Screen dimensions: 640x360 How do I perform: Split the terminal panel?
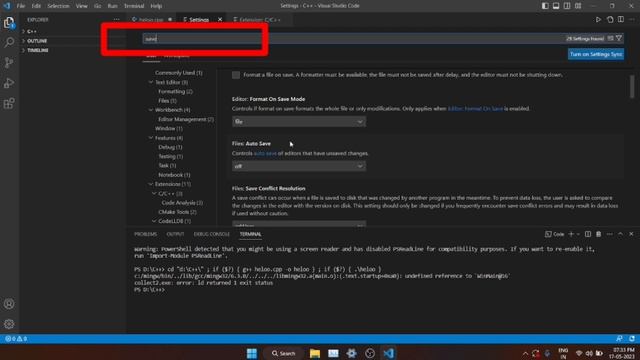click(x=588, y=234)
